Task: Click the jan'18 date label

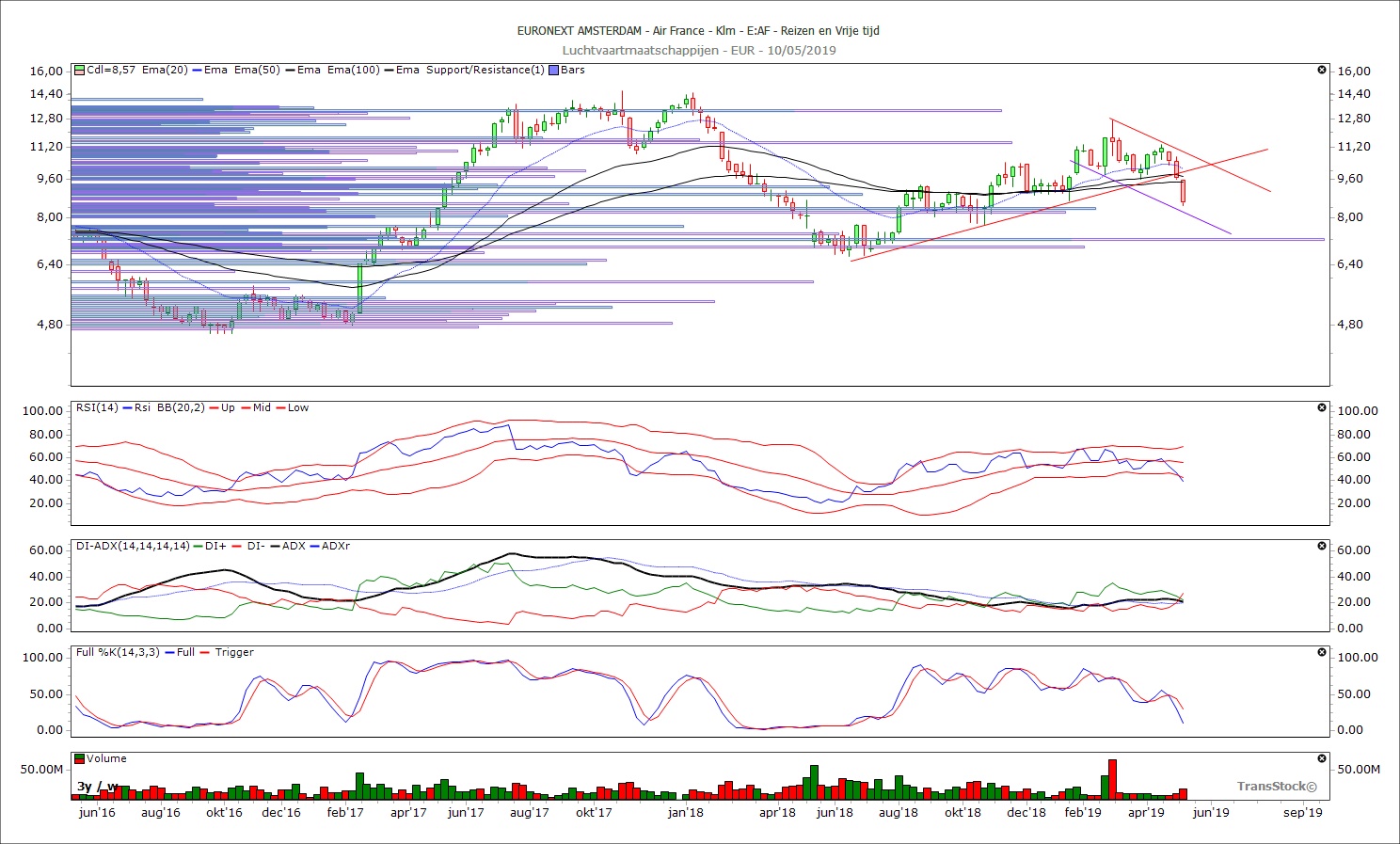Action: (685, 812)
